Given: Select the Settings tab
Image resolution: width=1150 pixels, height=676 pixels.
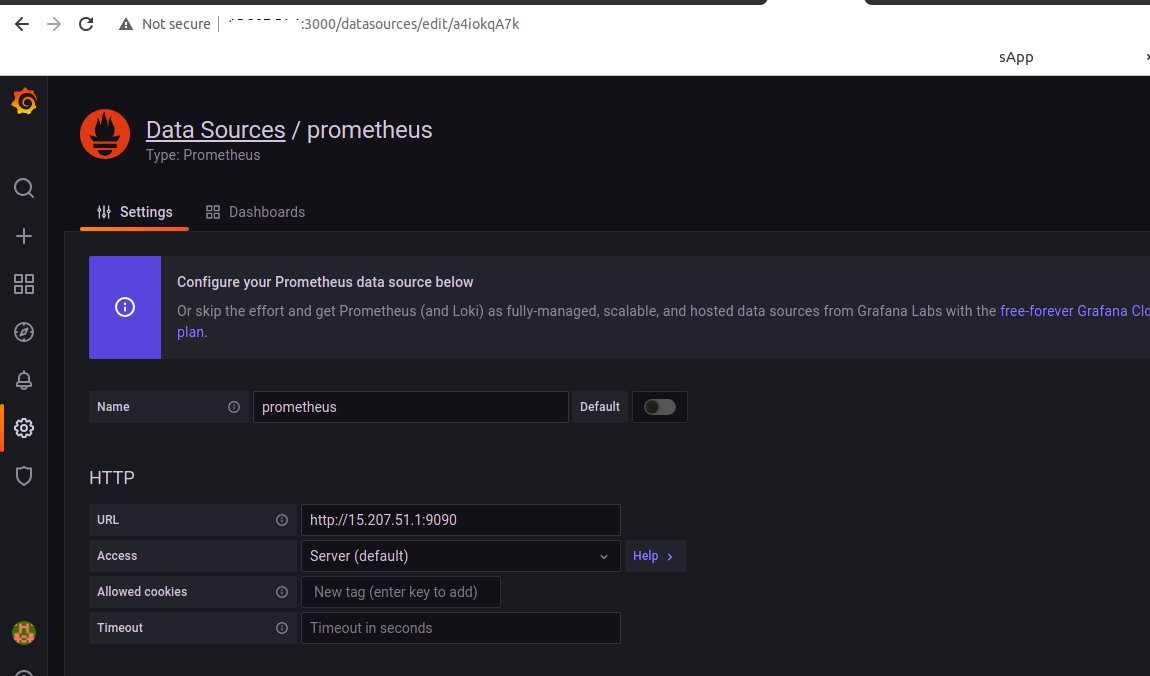Looking at the screenshot, I should click(x=134, y=212).
